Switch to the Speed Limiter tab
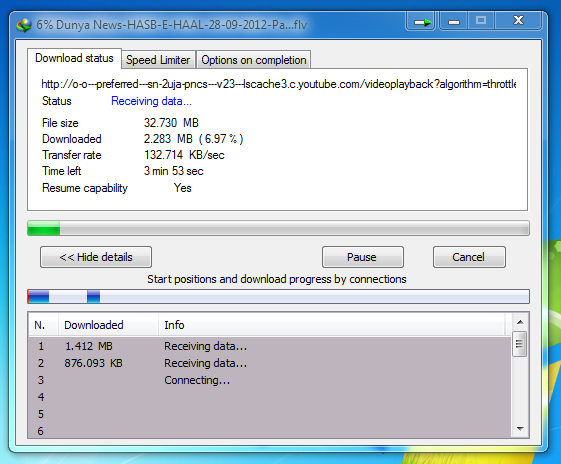 coord(158,60)
